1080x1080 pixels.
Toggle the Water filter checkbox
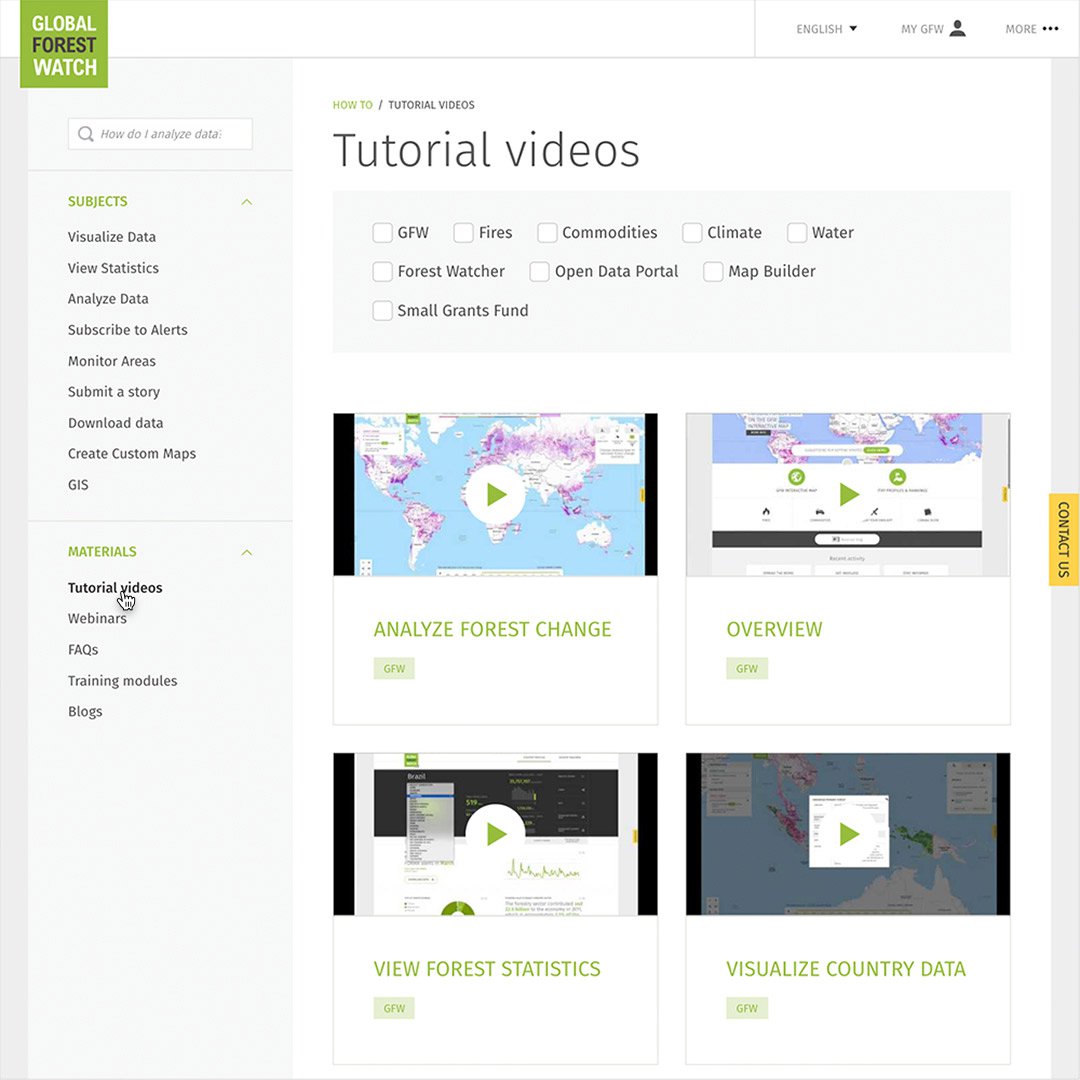click(x=797, y=233)
